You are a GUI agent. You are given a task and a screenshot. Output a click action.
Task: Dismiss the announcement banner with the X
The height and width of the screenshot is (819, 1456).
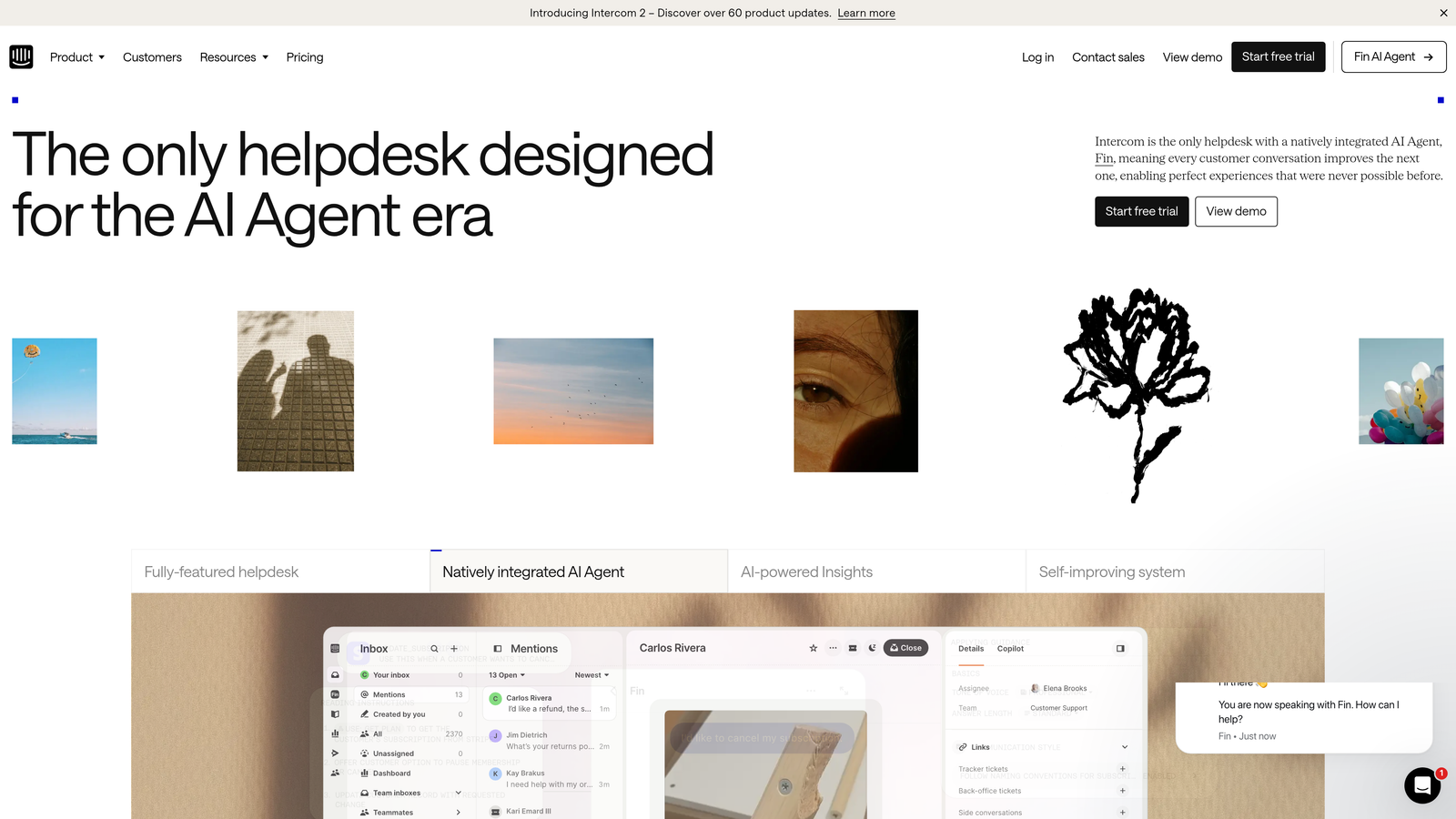point(1443,13)
